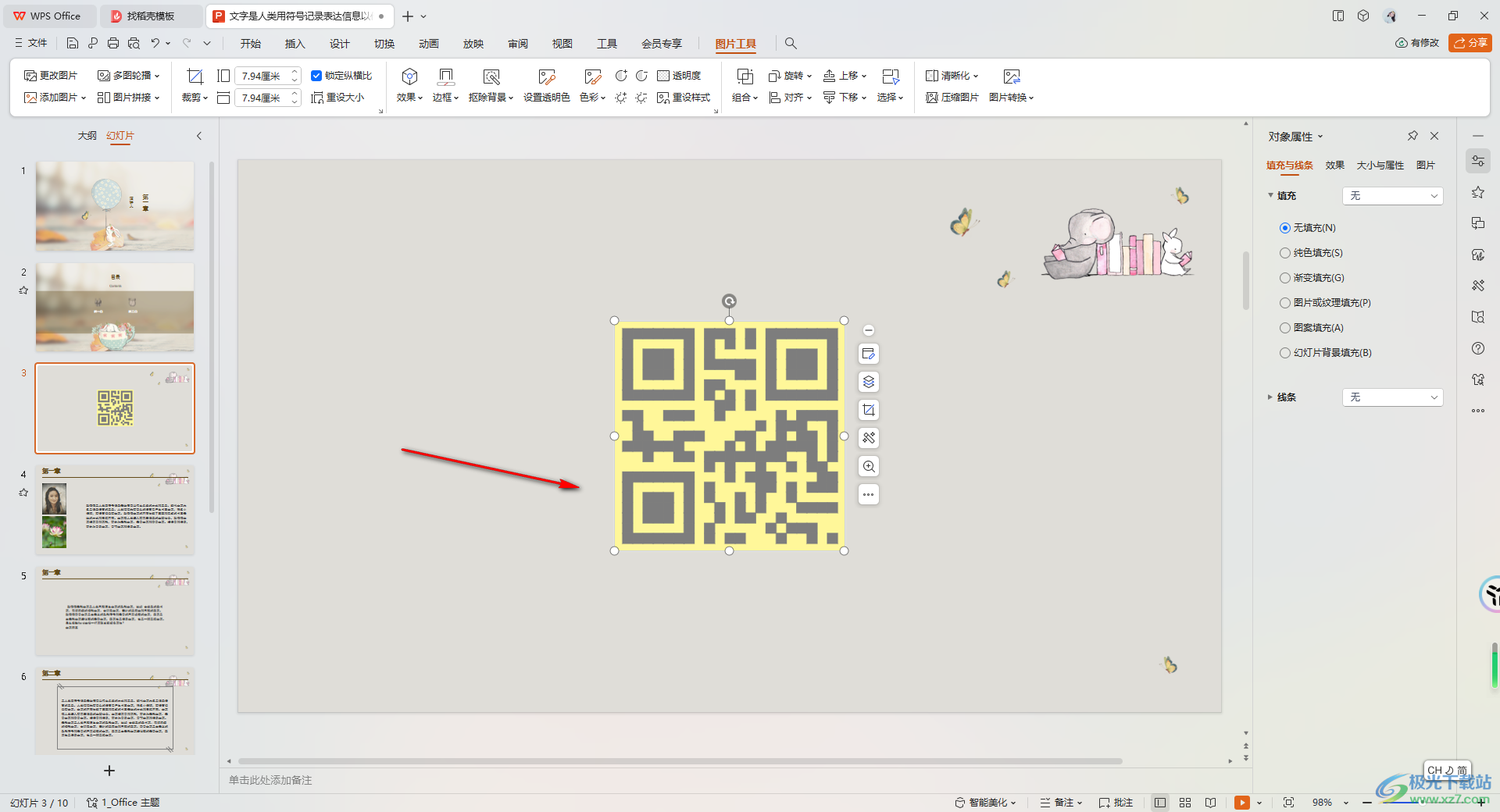
Task: Open the 动画 ribbon tab
Action: tap(428, 44)
